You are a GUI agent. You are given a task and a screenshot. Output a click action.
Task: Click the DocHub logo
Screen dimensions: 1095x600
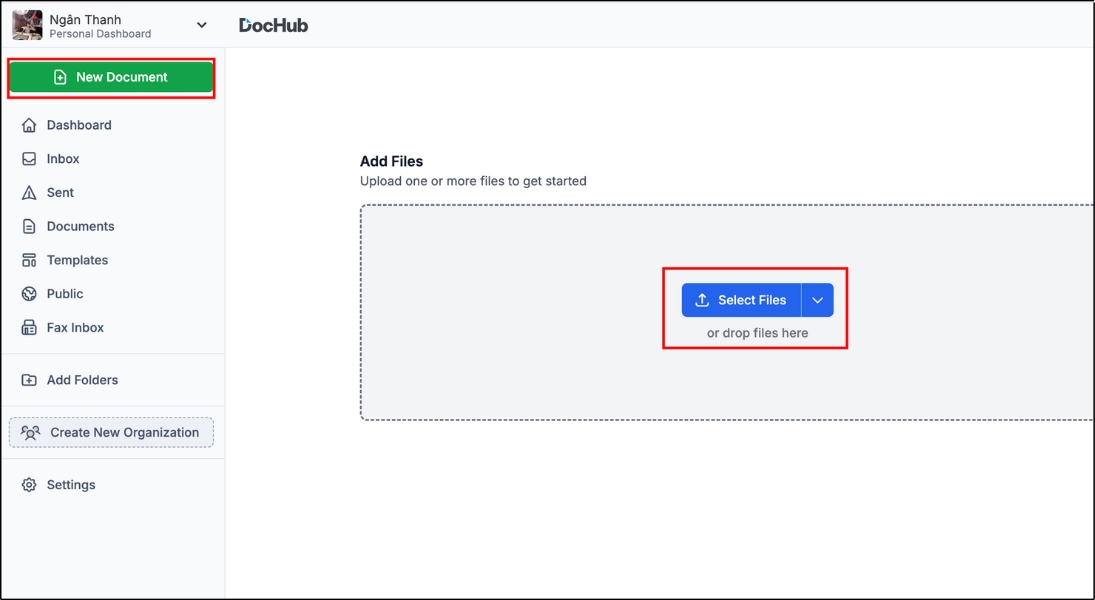[273, 25]
